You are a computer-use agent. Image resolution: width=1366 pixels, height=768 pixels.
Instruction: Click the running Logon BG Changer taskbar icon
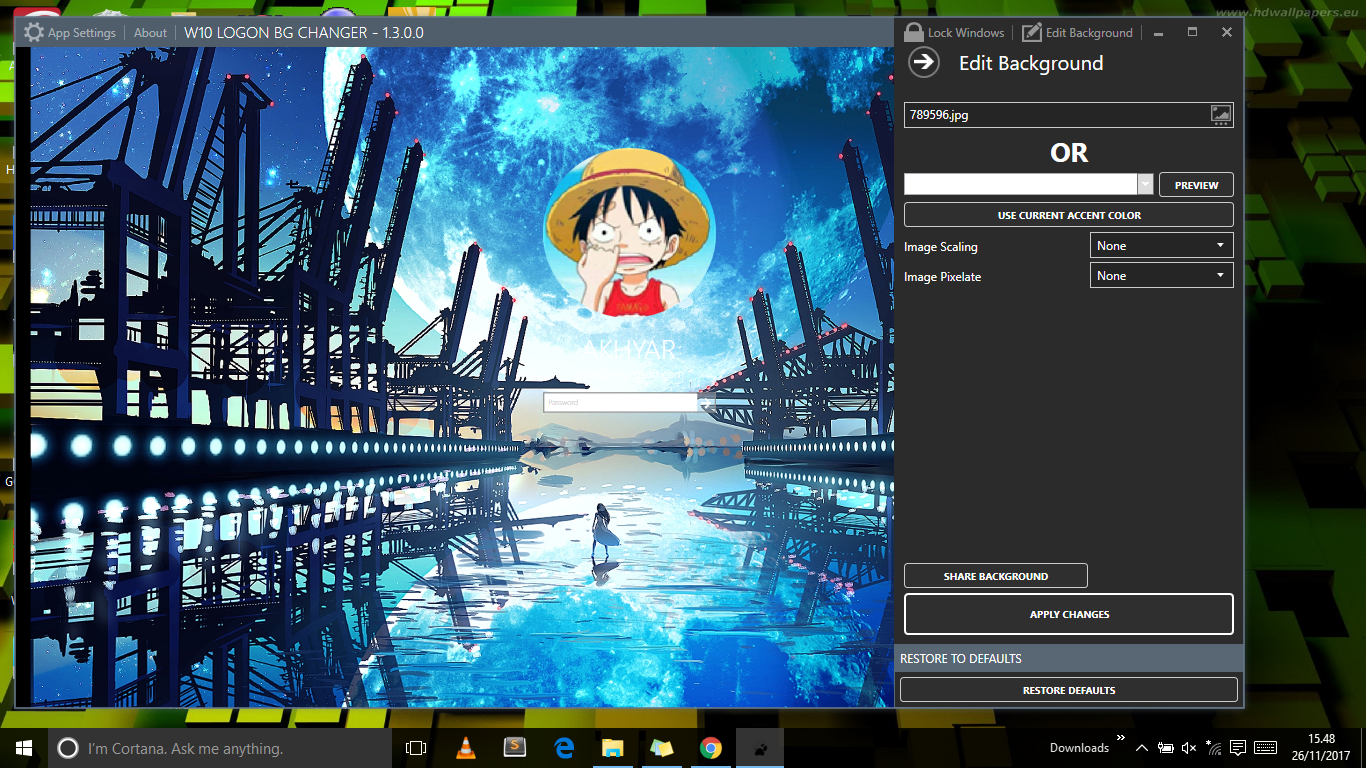[x=760, y=748]
